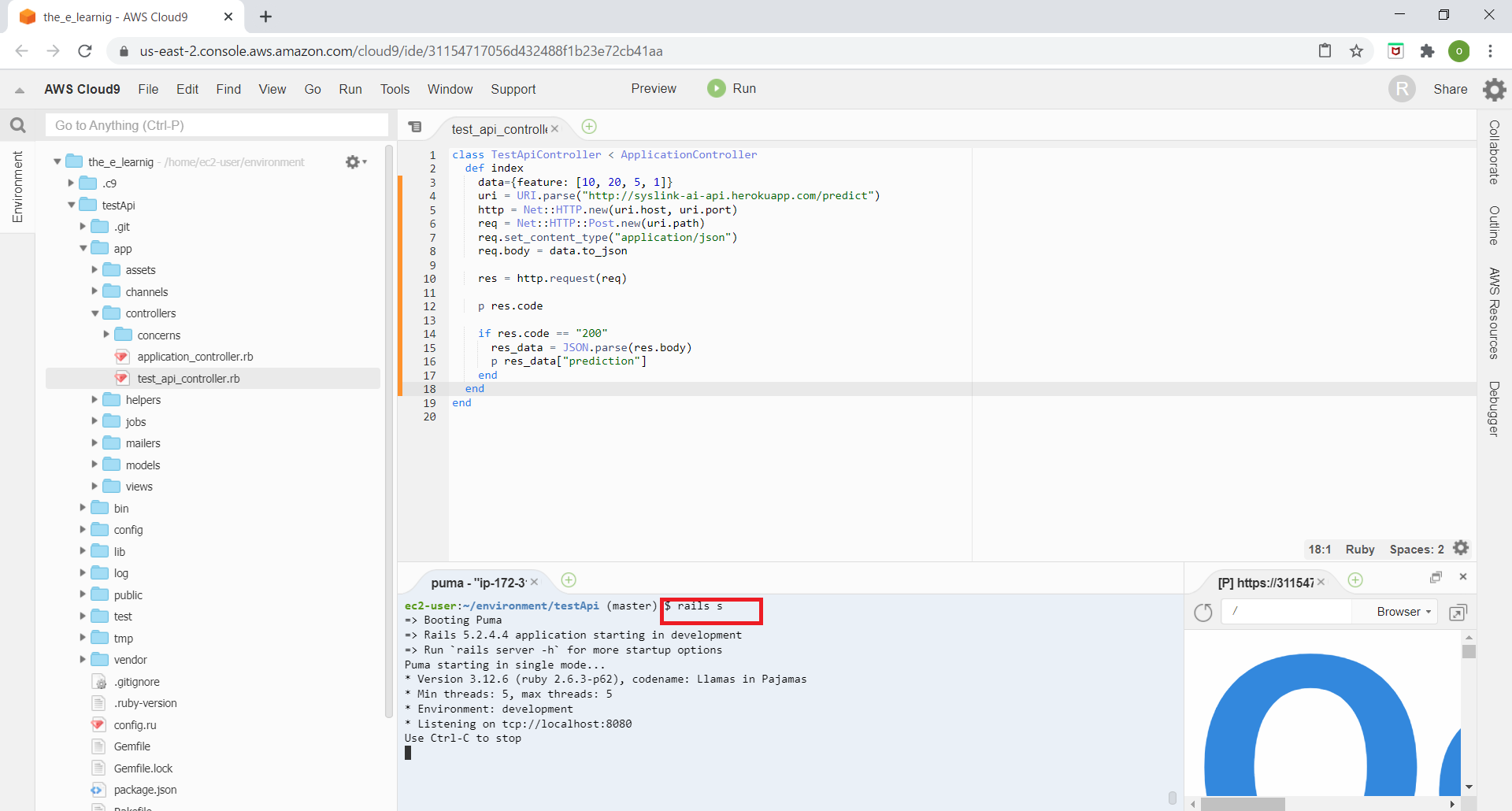Select package.json in file tree

click(x=145, y=790)
